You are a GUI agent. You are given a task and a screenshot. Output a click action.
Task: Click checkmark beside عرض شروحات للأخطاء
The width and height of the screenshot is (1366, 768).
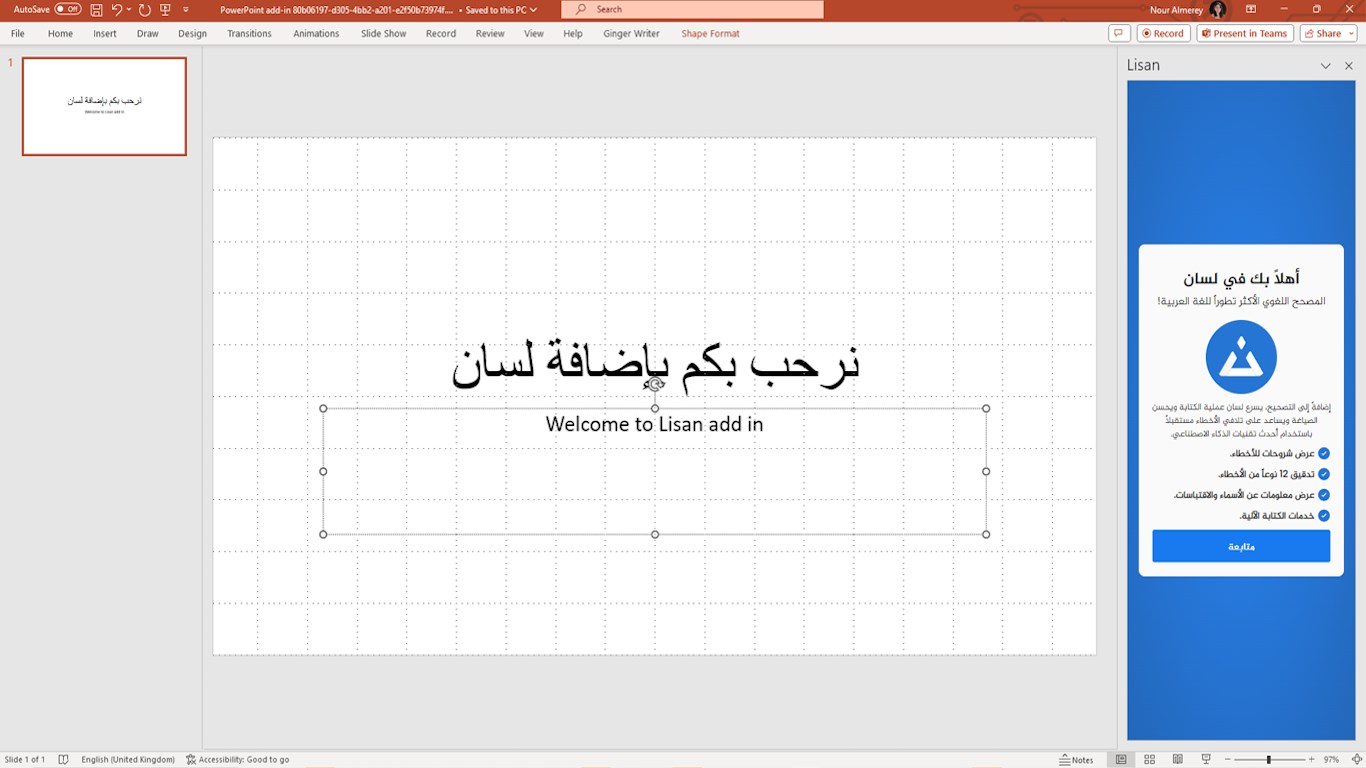[x=1324, y=453]
